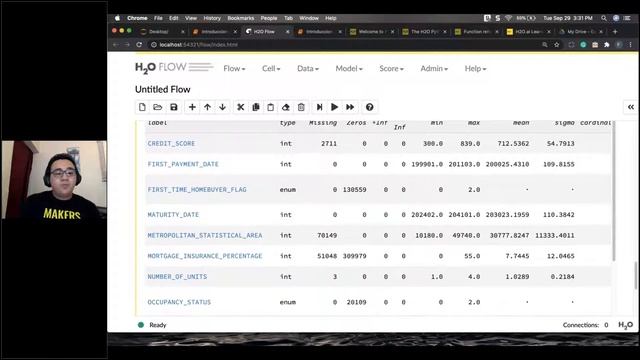Reload the page with the refresh icon
This screenshot has width=640, height=360.
(x=139, y=44)
